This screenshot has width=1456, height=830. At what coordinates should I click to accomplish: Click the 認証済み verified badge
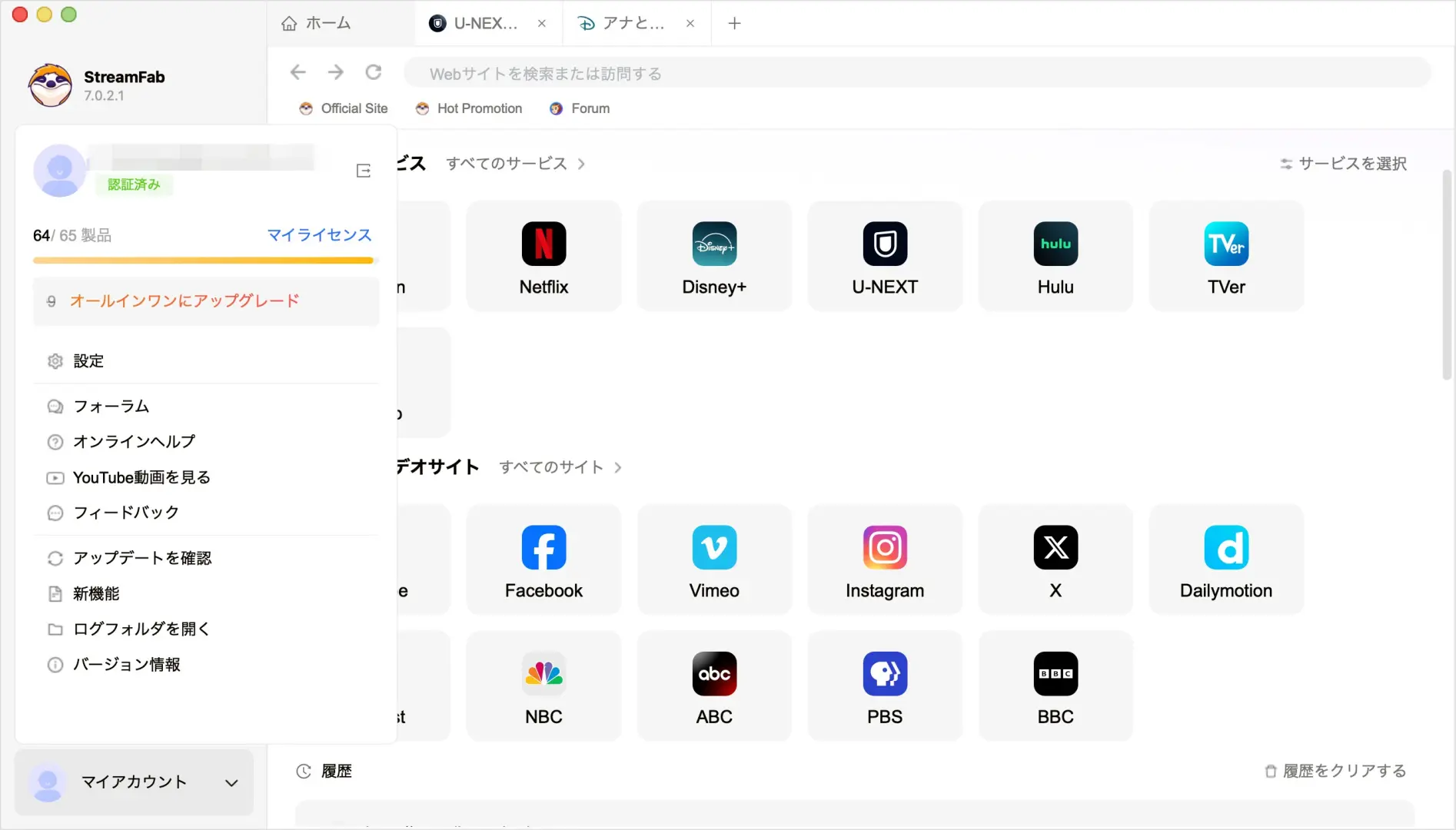click(134, 184)
